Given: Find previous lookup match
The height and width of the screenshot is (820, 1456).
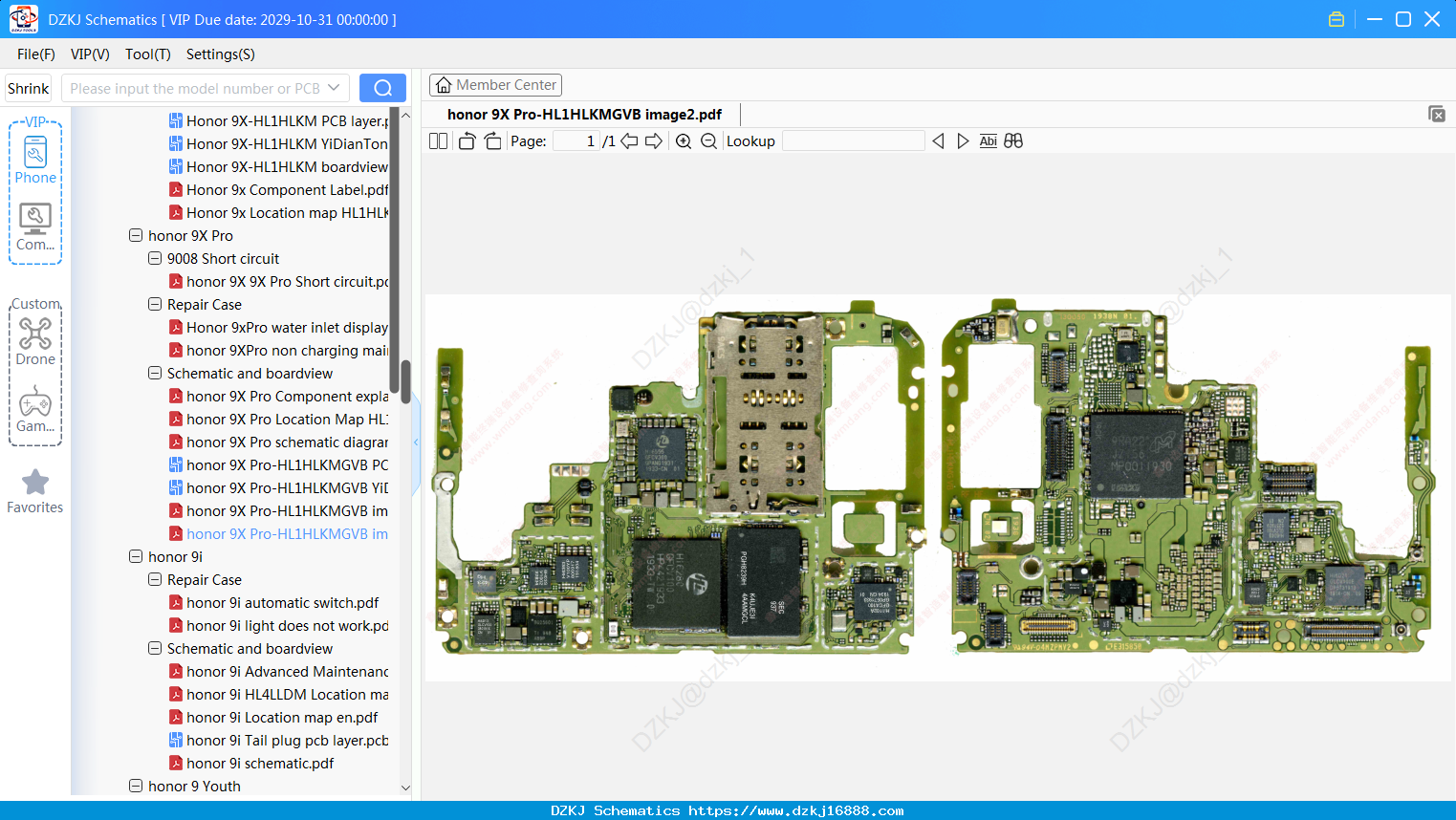Looking at the screenshot, I should coord(938,141).
